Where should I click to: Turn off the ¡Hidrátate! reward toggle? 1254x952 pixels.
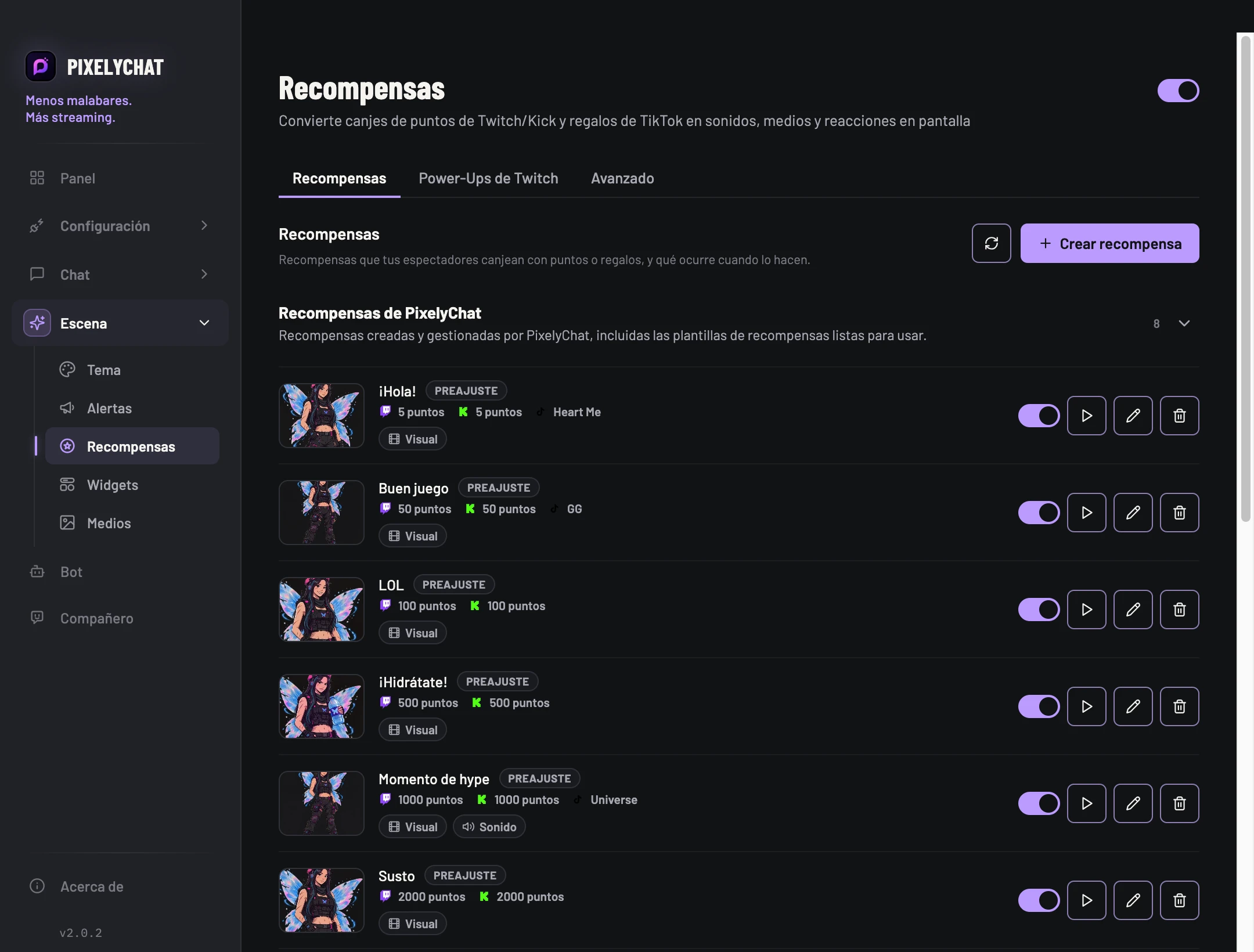point(1039,706)
